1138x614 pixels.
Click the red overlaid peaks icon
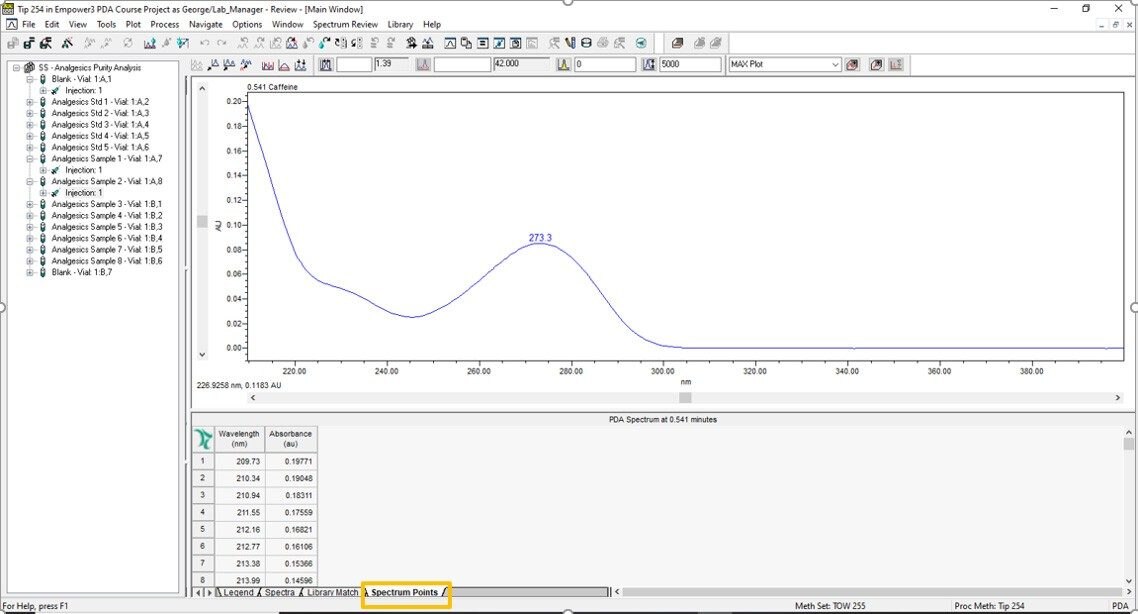268,65
